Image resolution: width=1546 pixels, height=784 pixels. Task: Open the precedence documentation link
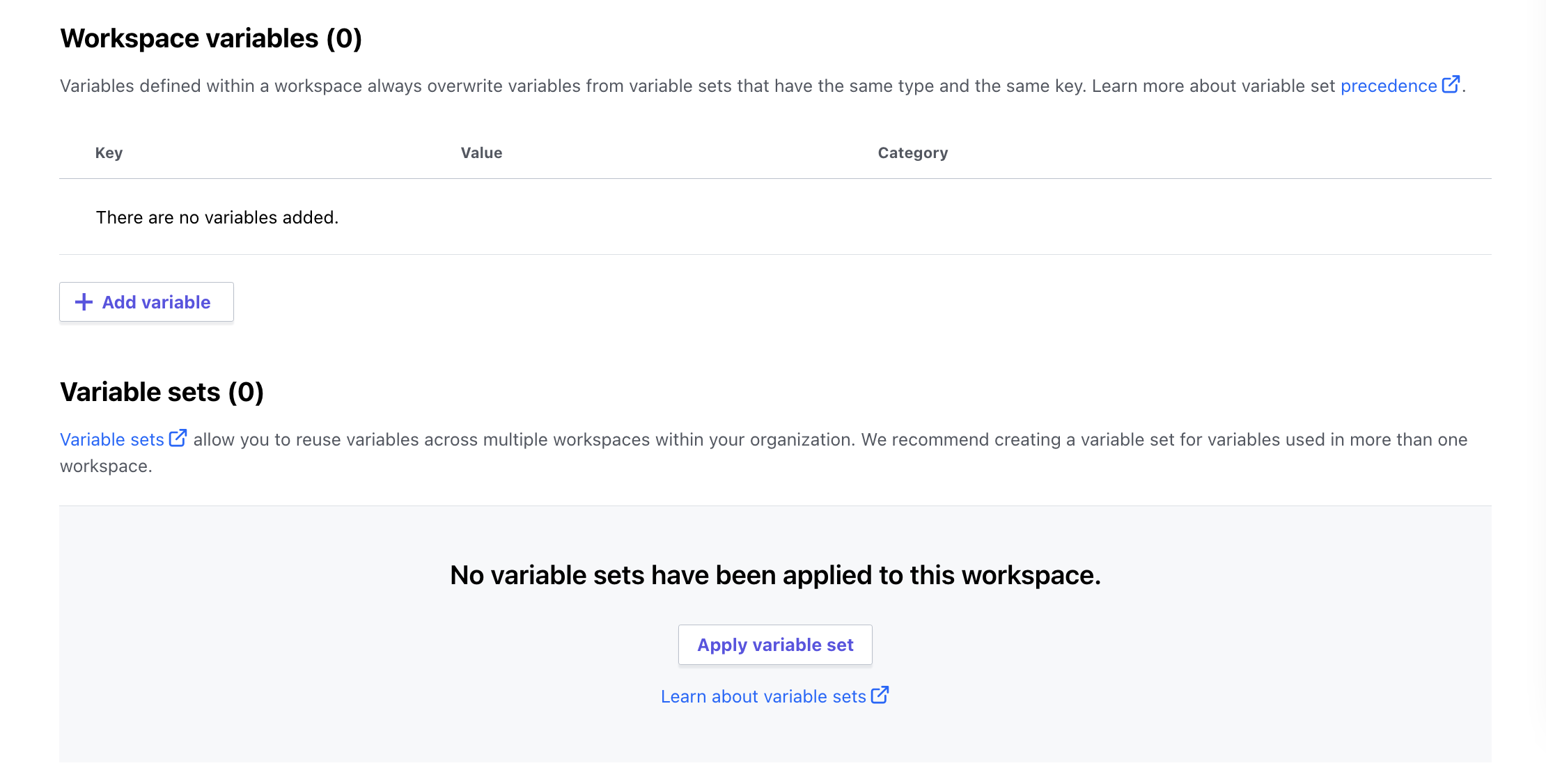pyautogui.click(x=1388, y=85)
